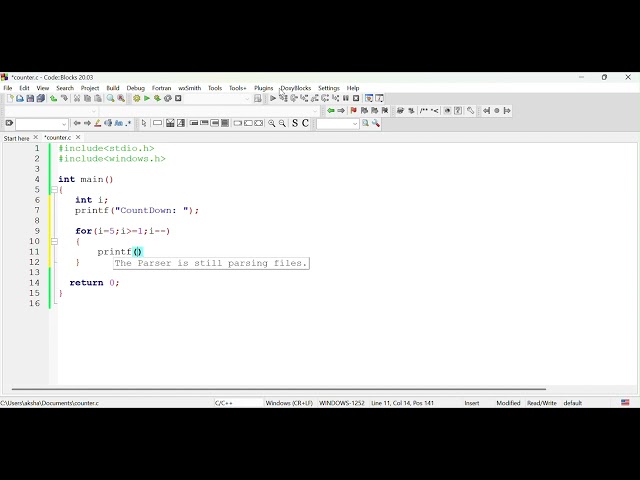Open the Settings menu
This screenshot has height=480, width=640.
329,88
